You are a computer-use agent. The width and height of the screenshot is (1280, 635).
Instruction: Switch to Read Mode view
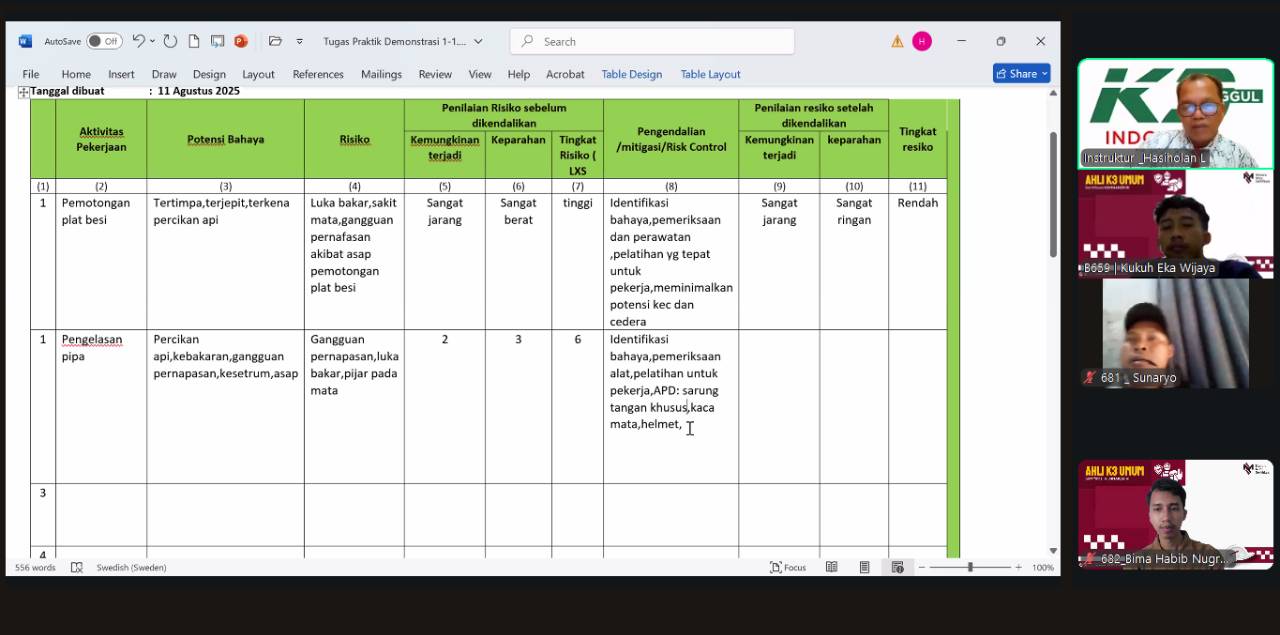(831, 567)
